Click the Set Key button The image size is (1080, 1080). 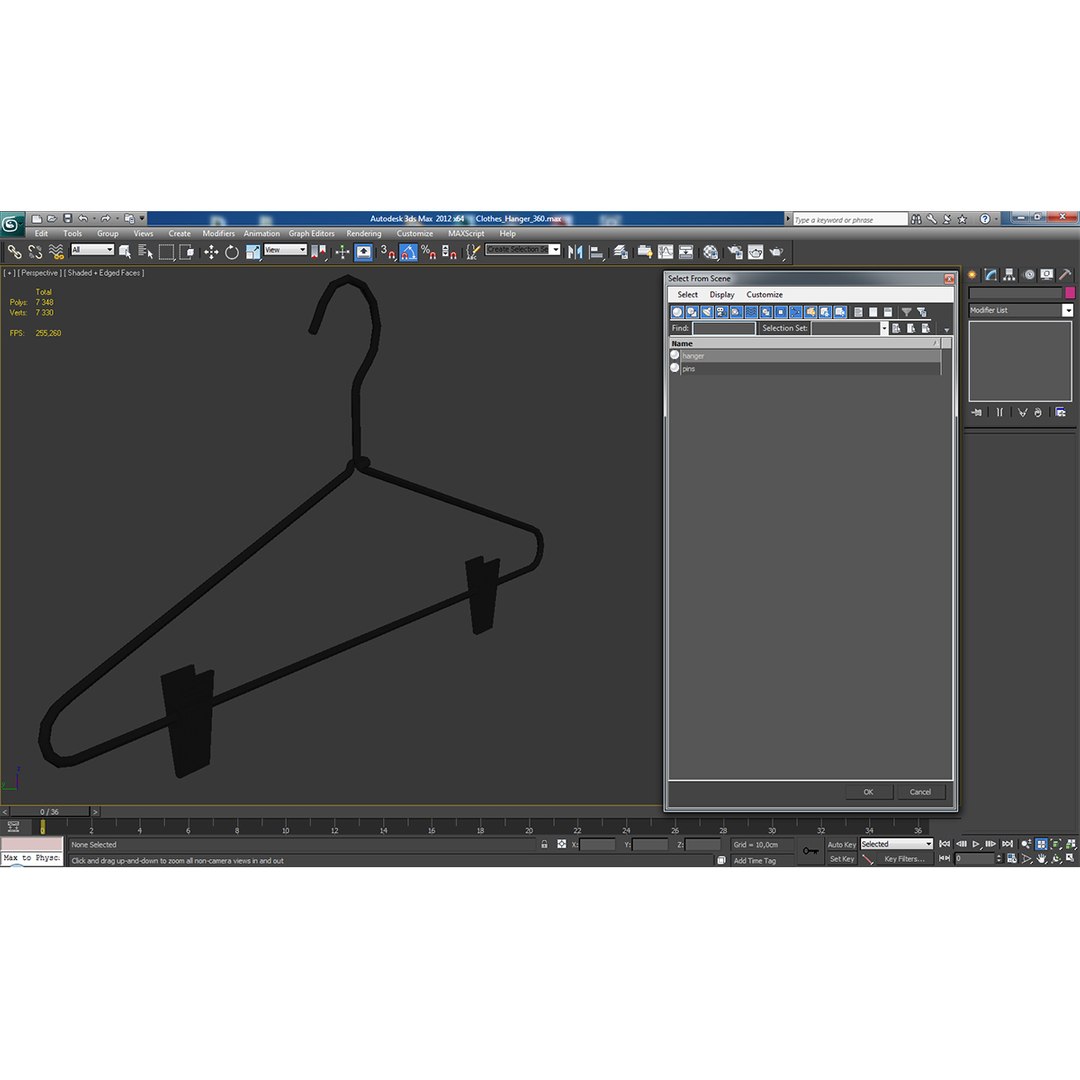pyautogui.click(x=841, y=859)
